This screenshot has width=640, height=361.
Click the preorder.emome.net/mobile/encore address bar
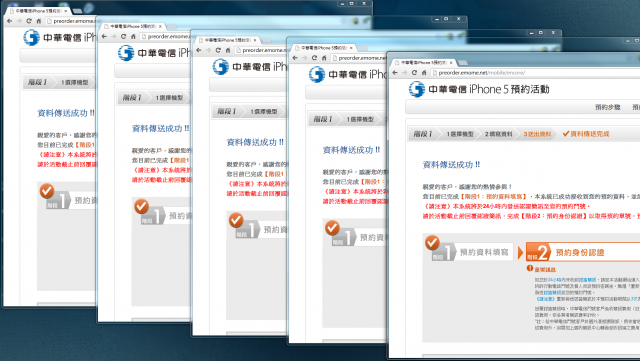(535, 73)
